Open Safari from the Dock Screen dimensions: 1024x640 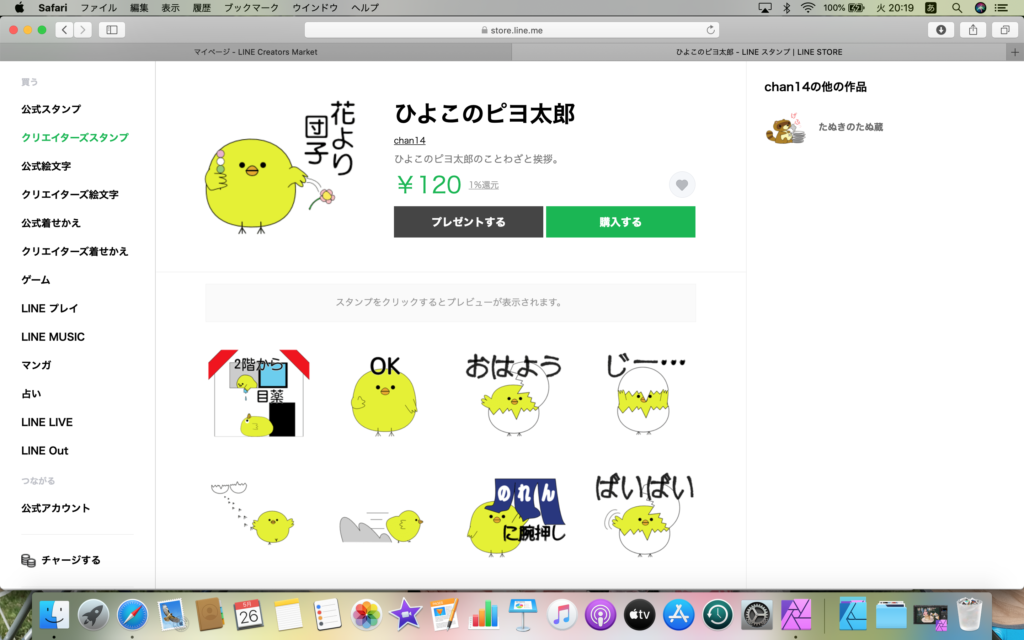click(133, 615)
